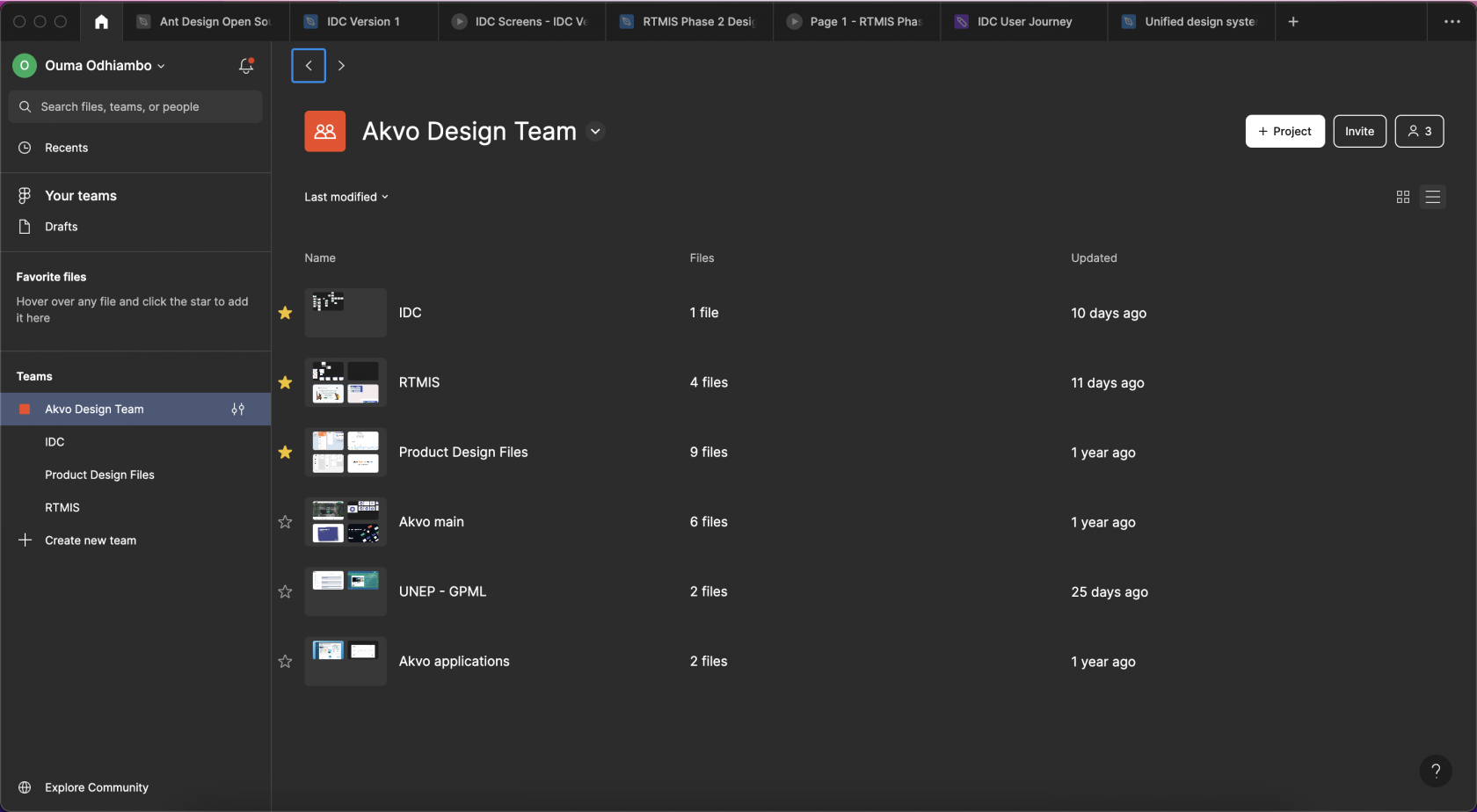Open the IDC project thumbnail
1477x812 pixels.
tap(346, 313)
